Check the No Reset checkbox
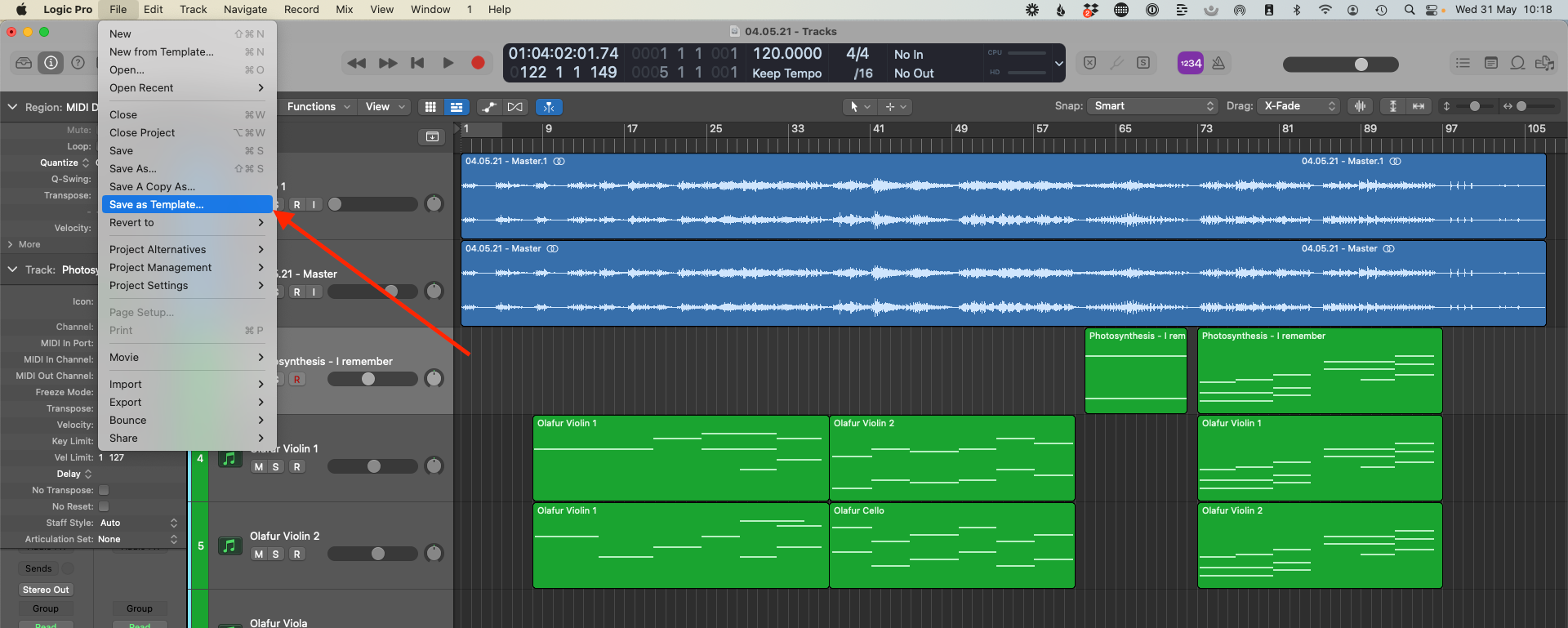The width and height of the screenshot is (1568, 628). click(x=104, y=506)
